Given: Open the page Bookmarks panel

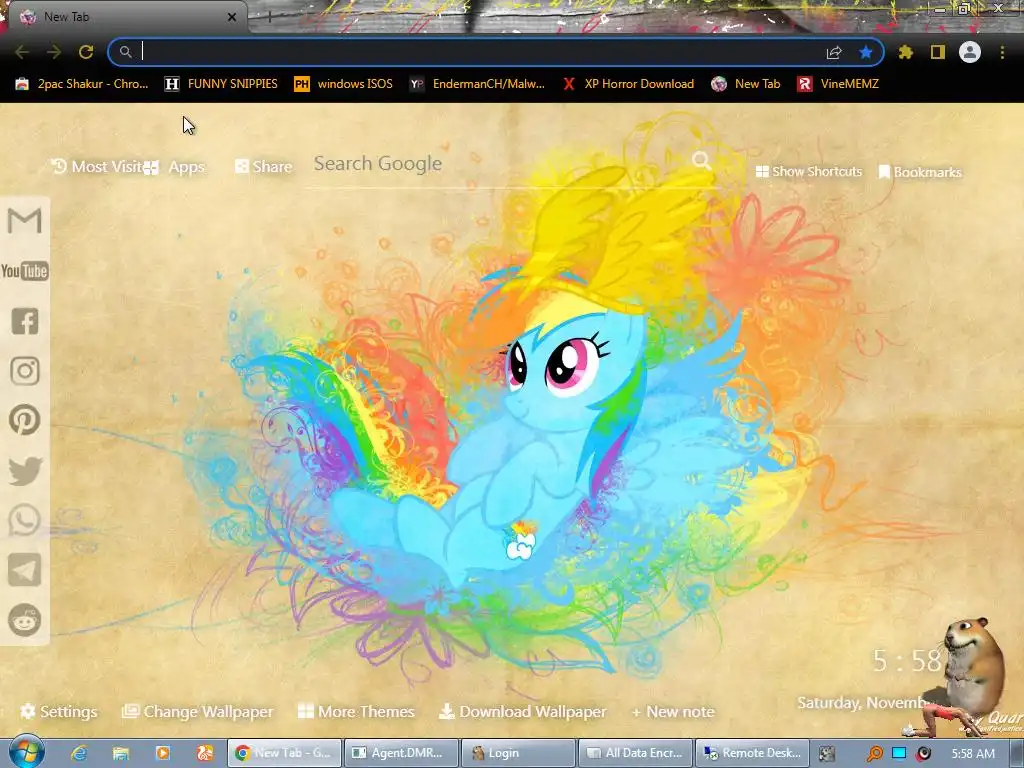Looking at the screenshot, I should 920,172.
